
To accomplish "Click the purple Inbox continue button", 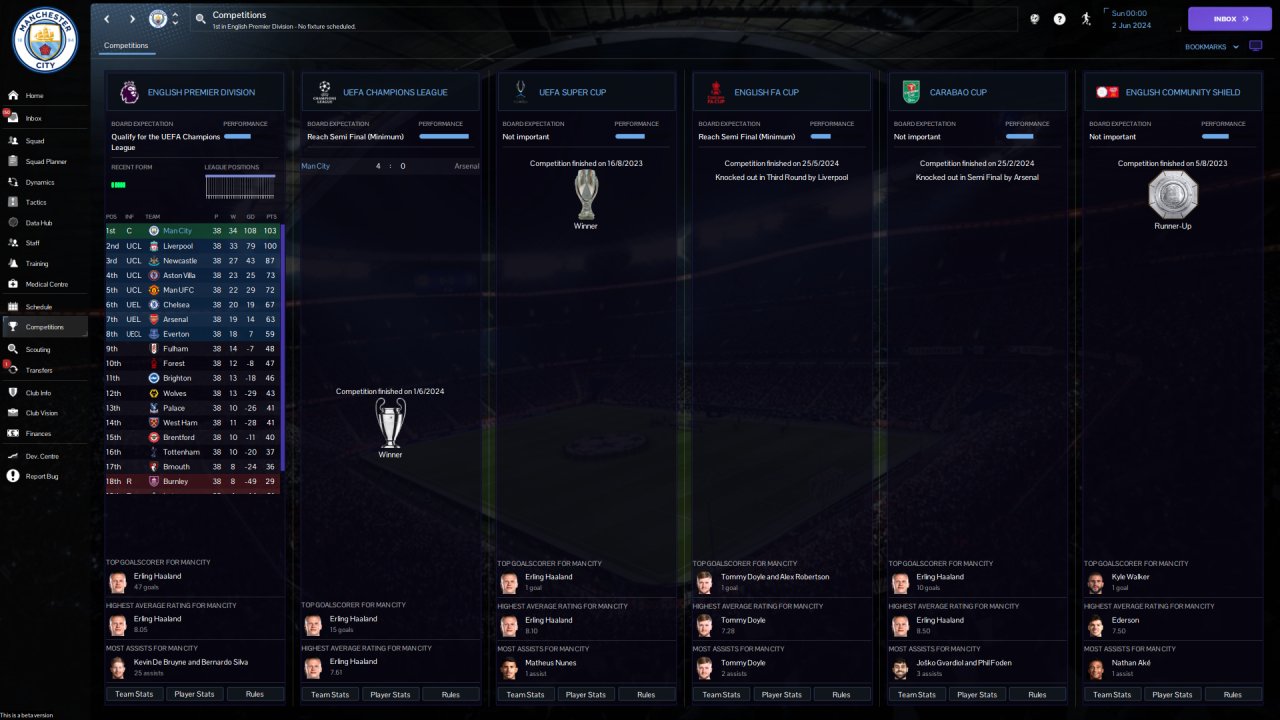I will pyautogui.click(x=1229, y=19).
